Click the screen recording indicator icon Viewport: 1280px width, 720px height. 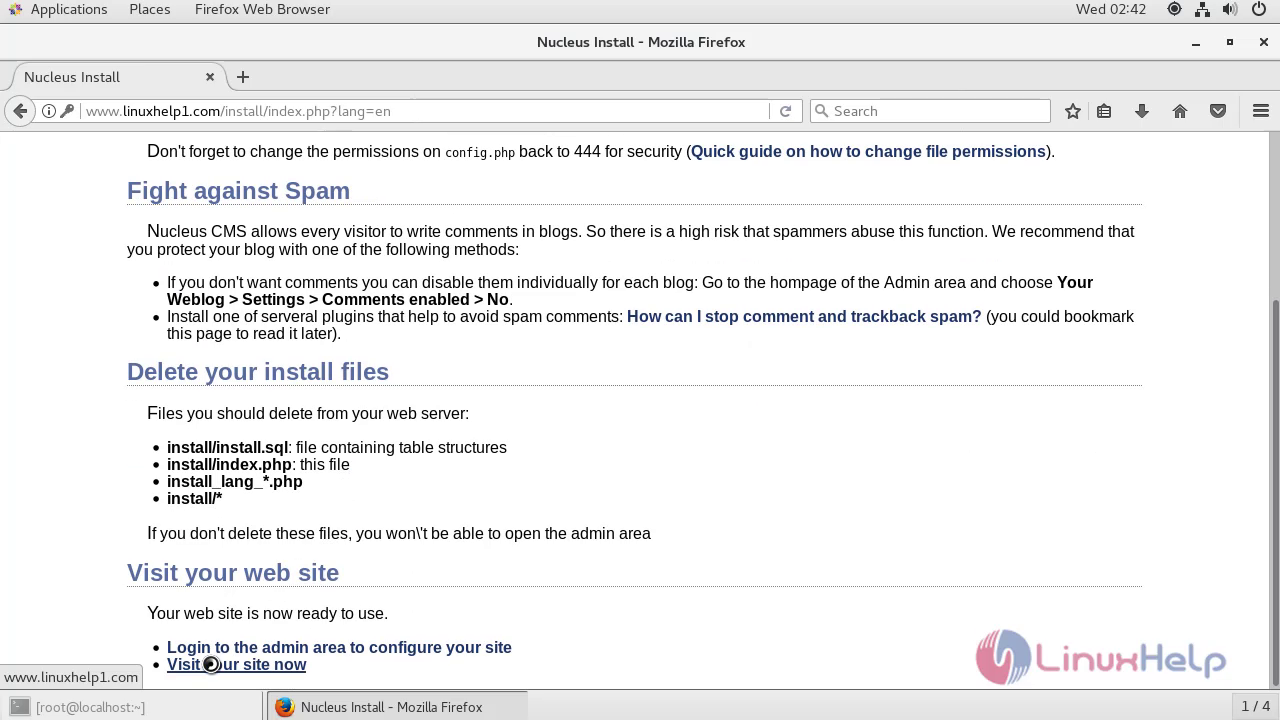[x=1174, y=9]
